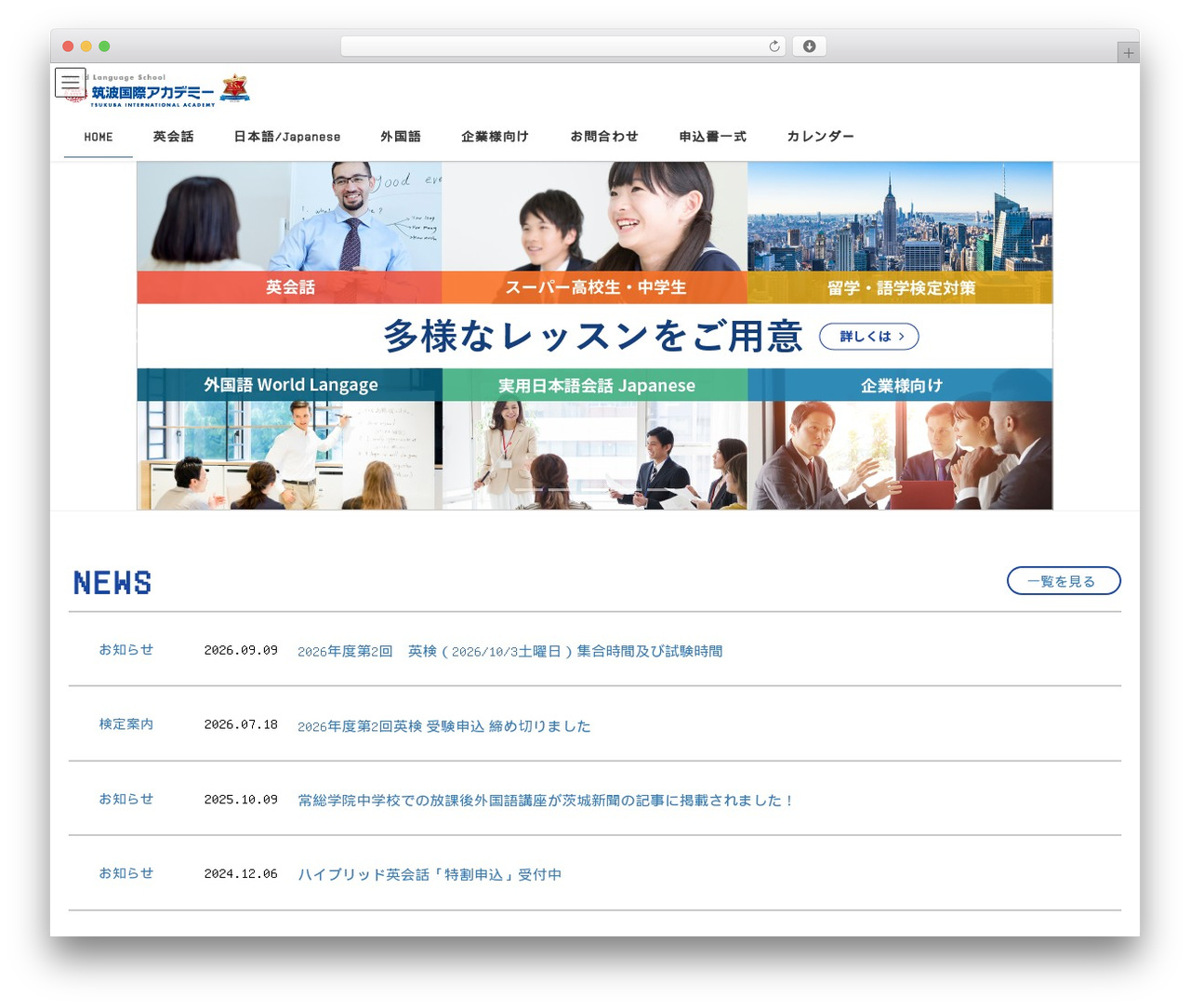Click the date text 2024.12.06
The width and height of the screenshot is (1190, 1008).
(241, 874)
